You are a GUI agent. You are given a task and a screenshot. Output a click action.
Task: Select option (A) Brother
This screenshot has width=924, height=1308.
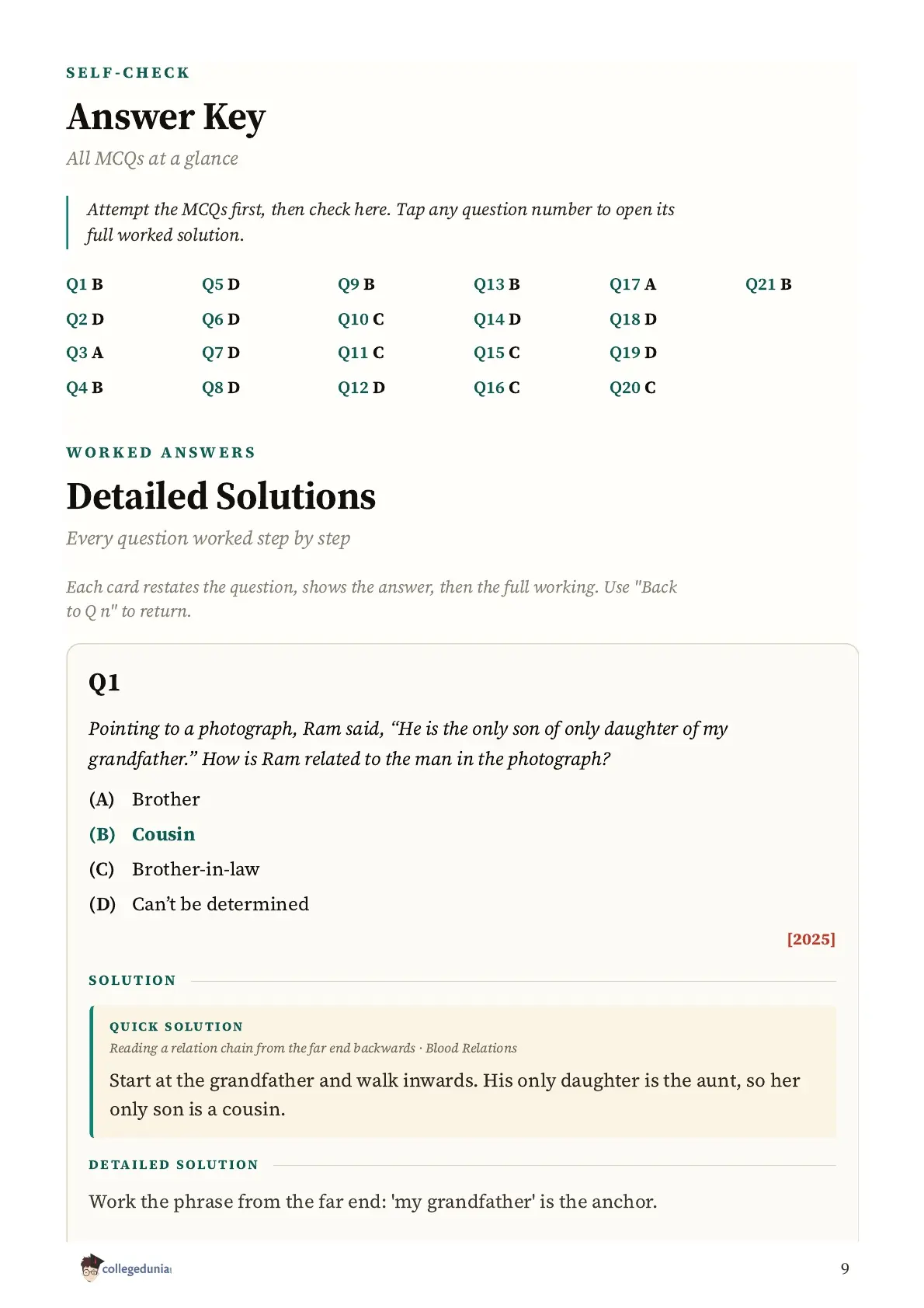(x=144, y=799)
